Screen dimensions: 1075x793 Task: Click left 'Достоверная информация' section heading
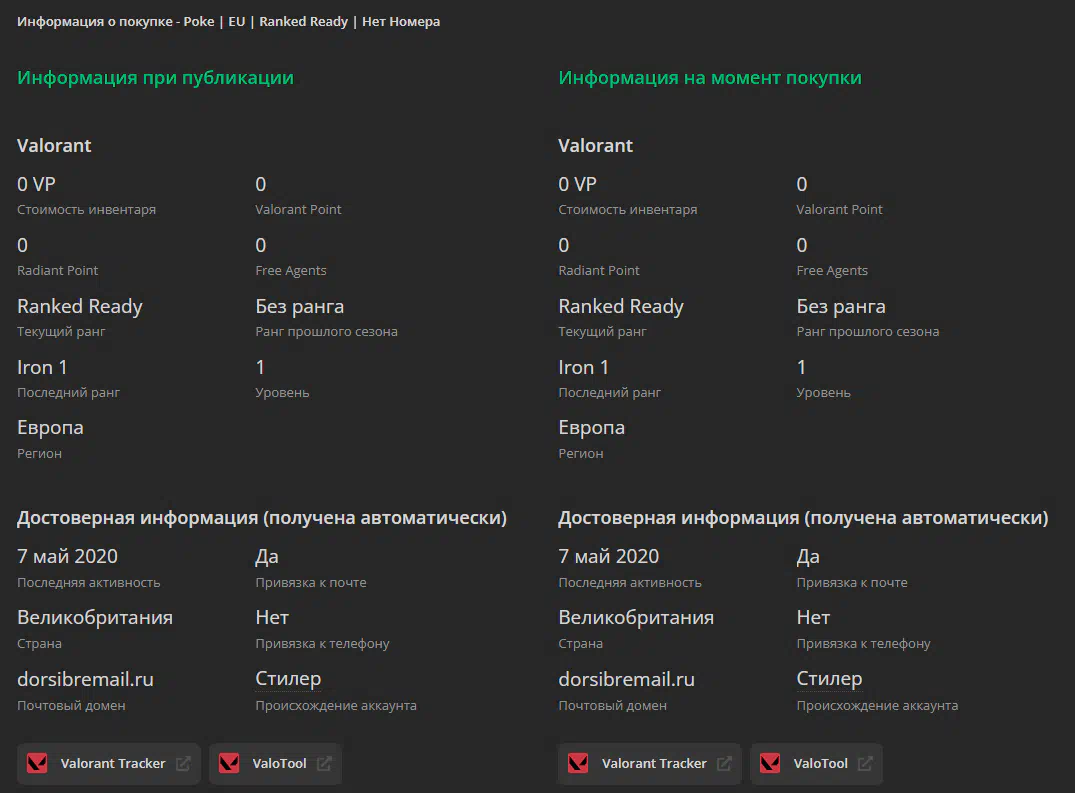pos(262,518)
